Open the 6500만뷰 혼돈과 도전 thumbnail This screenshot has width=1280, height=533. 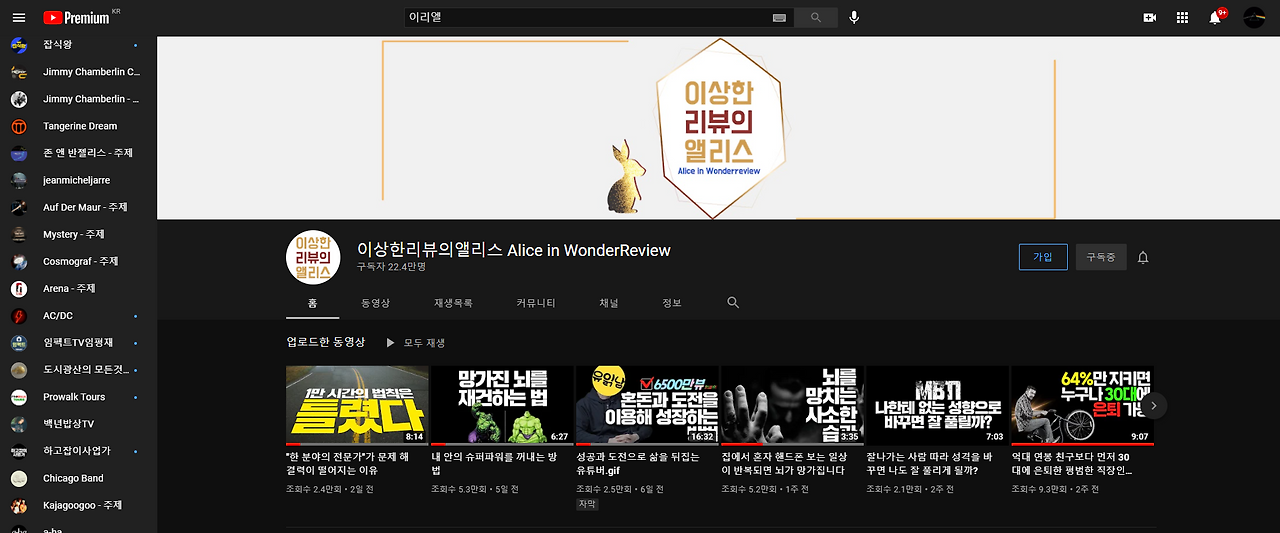point(647,405)
